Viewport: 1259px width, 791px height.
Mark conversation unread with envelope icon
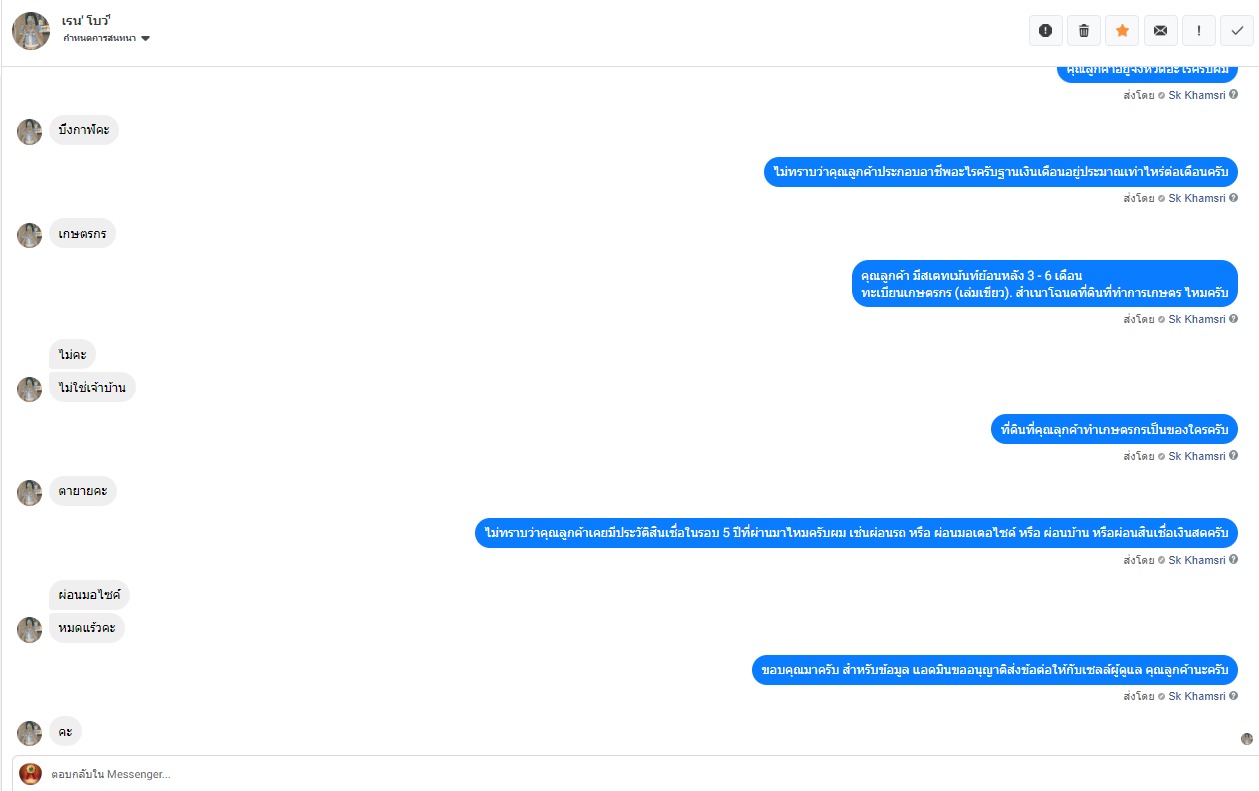click(1160, 31)
